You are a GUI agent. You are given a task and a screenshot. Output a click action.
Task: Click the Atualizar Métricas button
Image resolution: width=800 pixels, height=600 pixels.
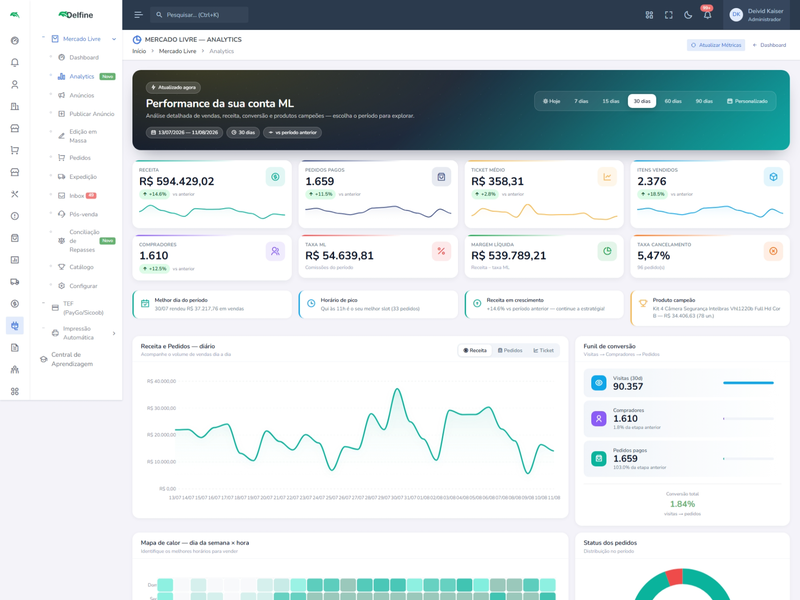[x=716, y=45]
